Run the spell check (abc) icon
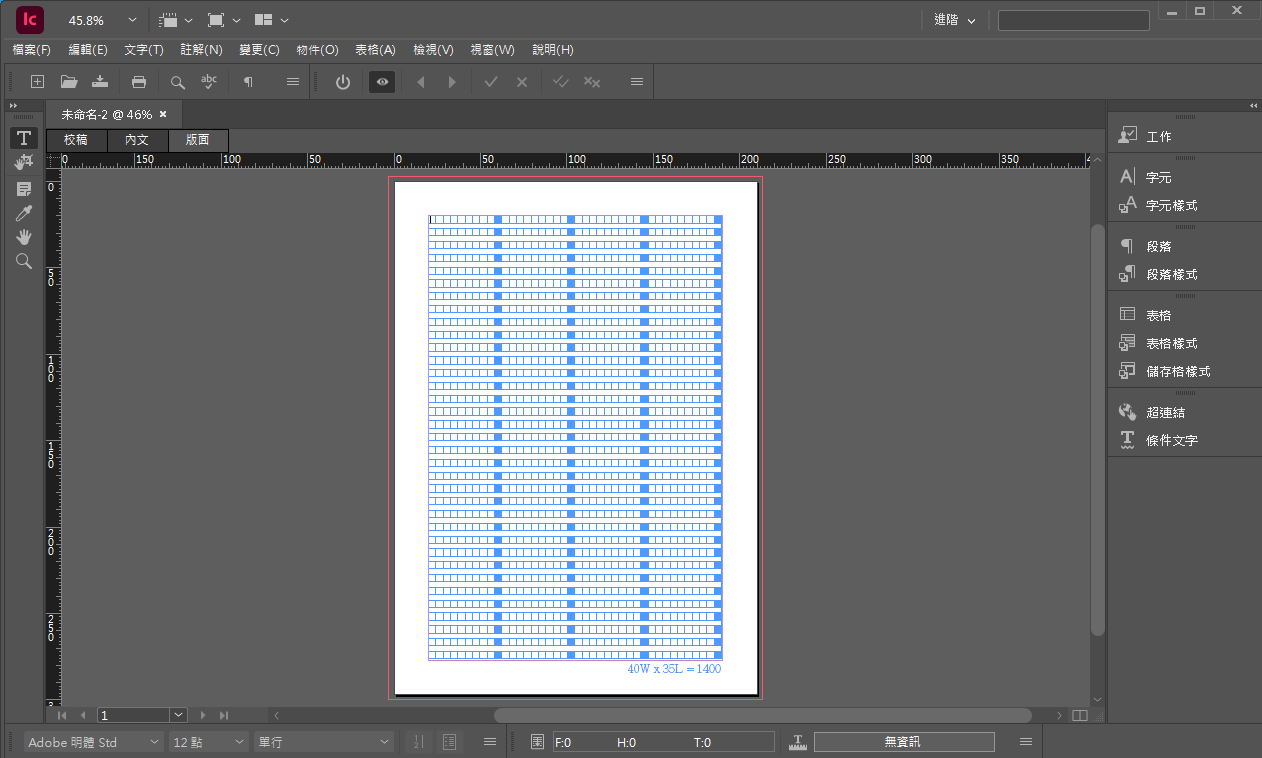 [x=209, y=82]
